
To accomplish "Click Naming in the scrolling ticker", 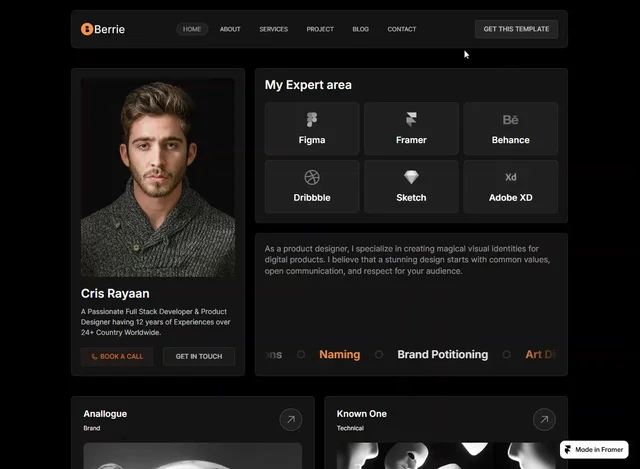I will [x=340, y=354].
